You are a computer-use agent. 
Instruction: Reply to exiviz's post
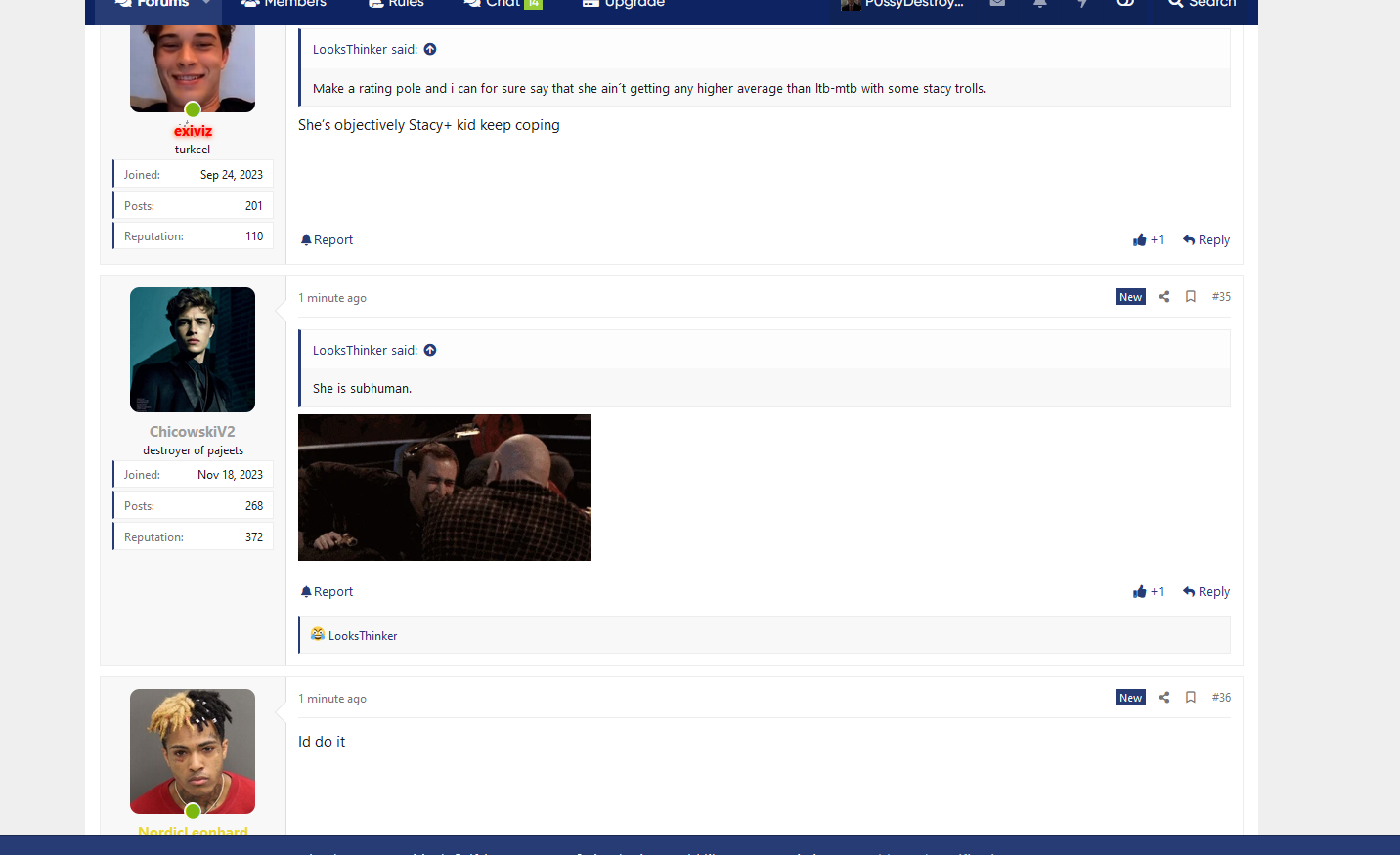coord(1206,240)
